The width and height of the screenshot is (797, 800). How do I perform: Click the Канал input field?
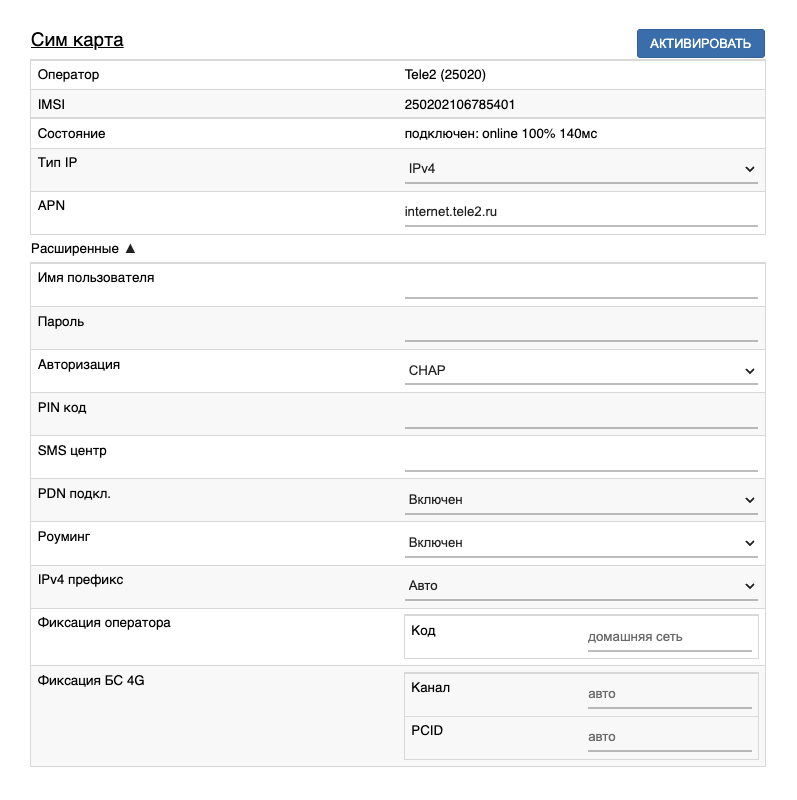668,694
